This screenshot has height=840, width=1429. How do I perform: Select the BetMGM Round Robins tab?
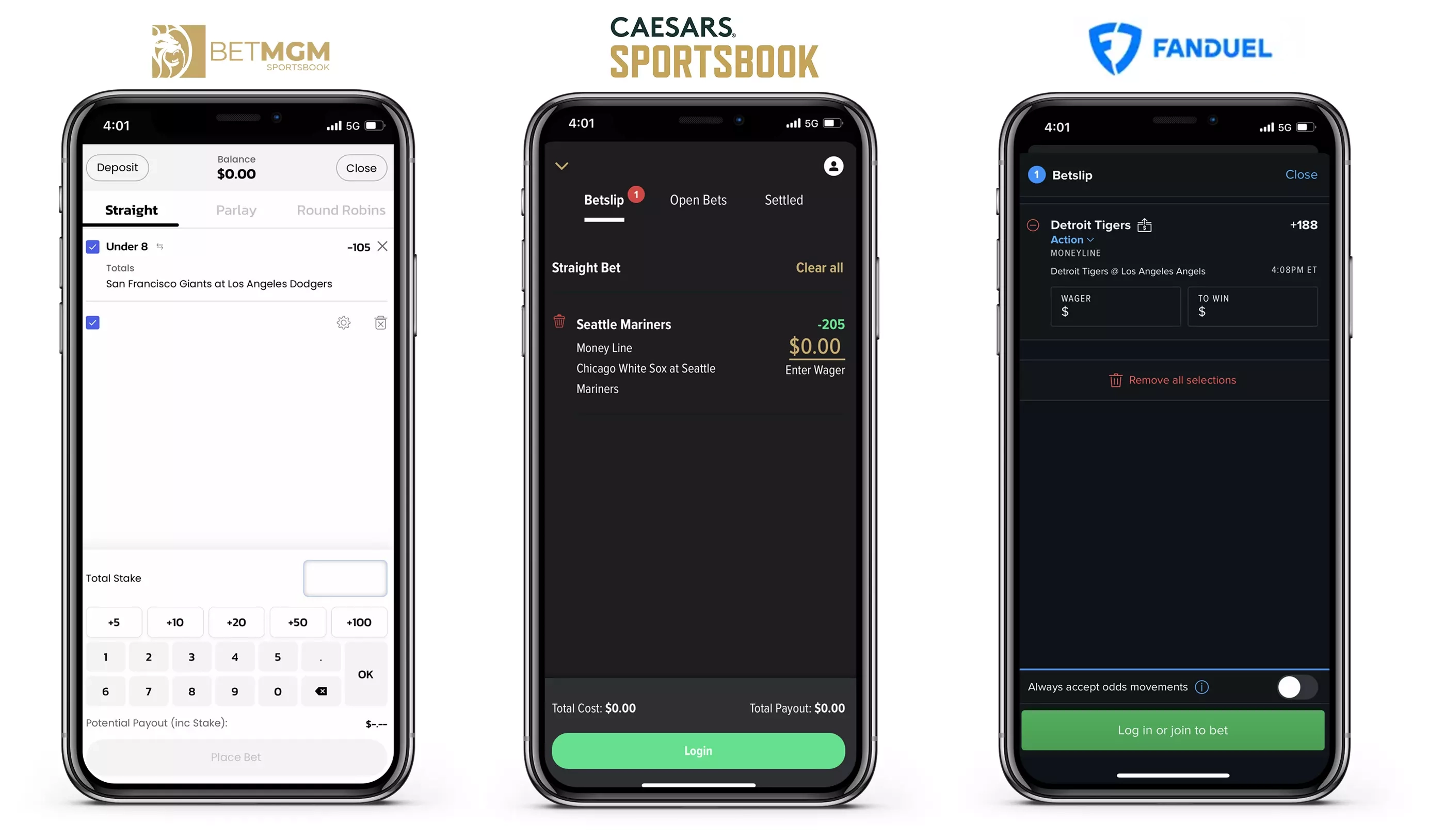(340, 210)
